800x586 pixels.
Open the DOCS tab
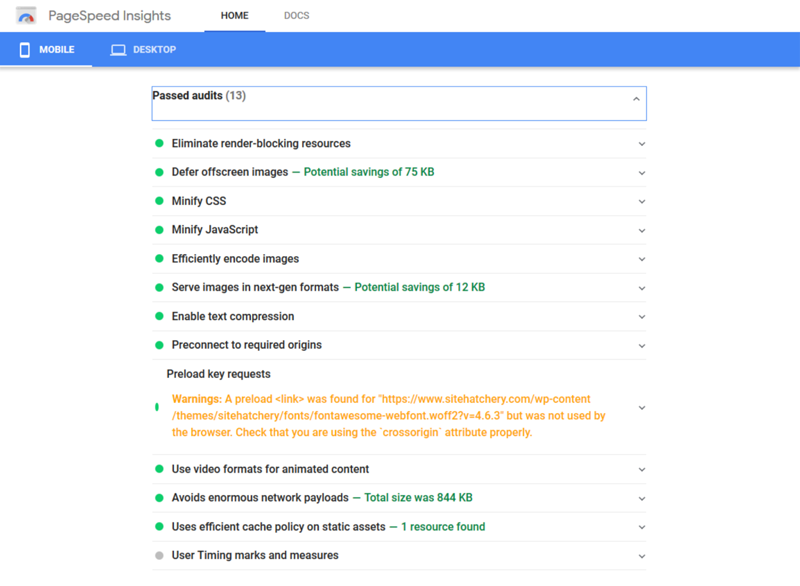[296, 16]
